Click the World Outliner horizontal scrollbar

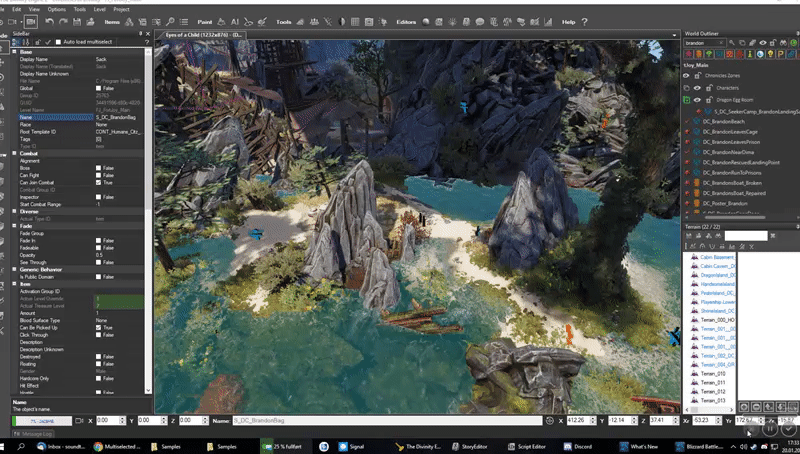point(735,217)
